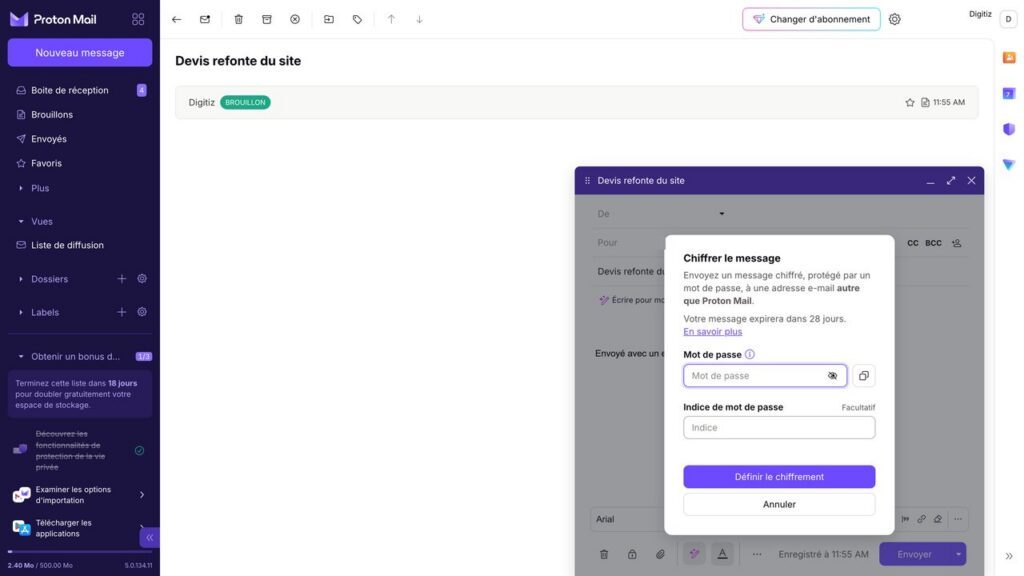This screenshot has width=1024, height=576.
Task: Focus the Indice hint input field
Action: coord(779,428)
